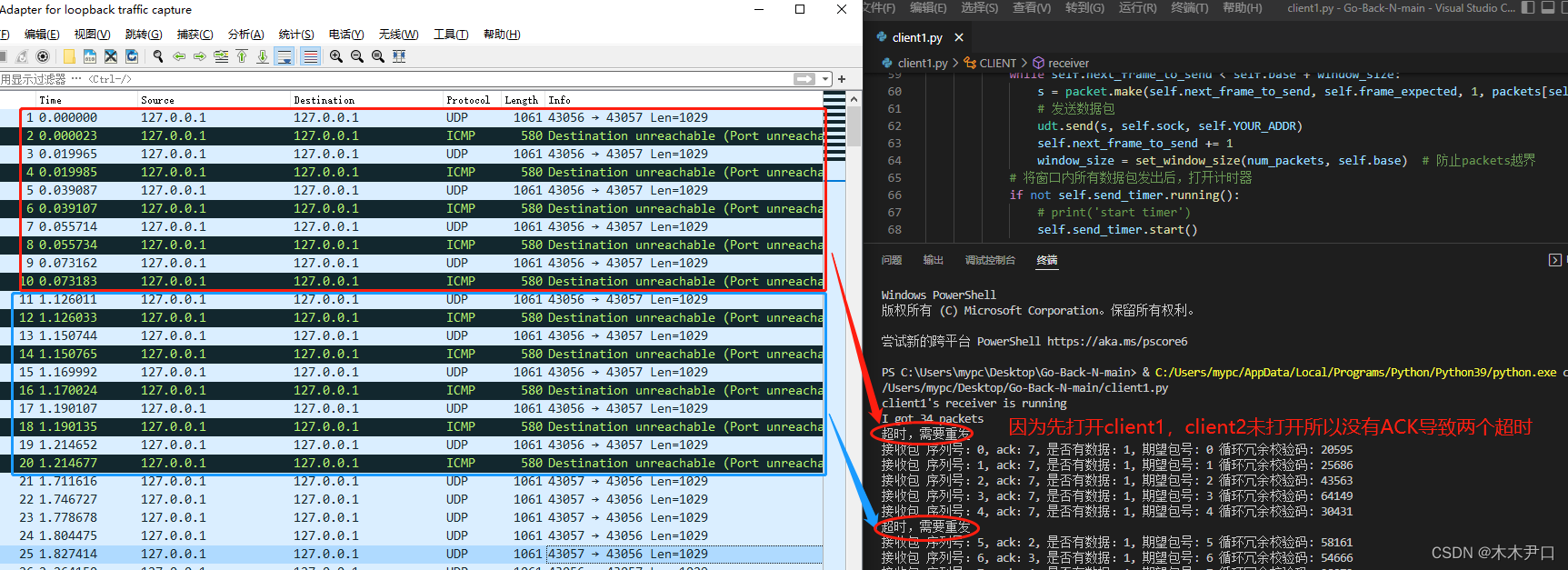Image resolution: width=1568 pixels, height=570 pixels.
Task: Switch to 问题 panel tab
Action: coord(891,260)
